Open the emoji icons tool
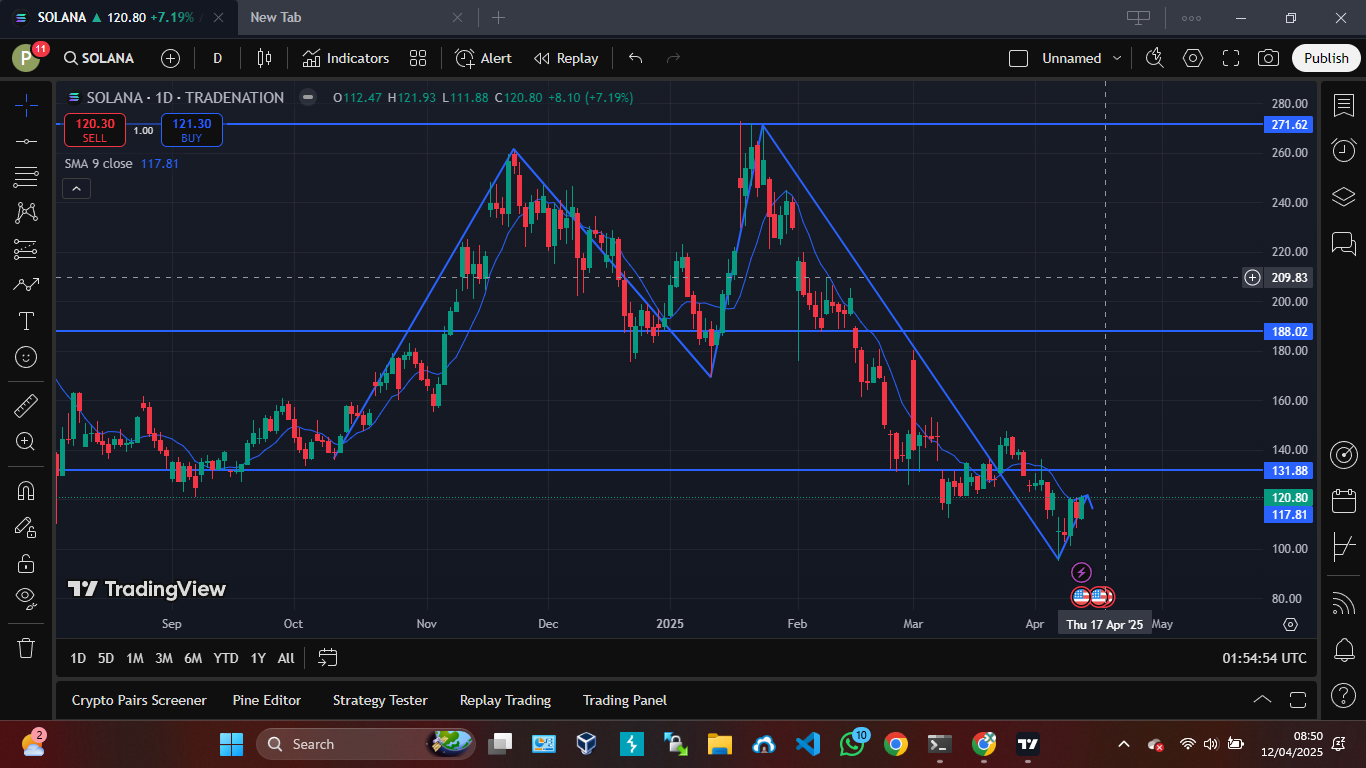The height and width of the screenshot is (768, 1366). 27,357
